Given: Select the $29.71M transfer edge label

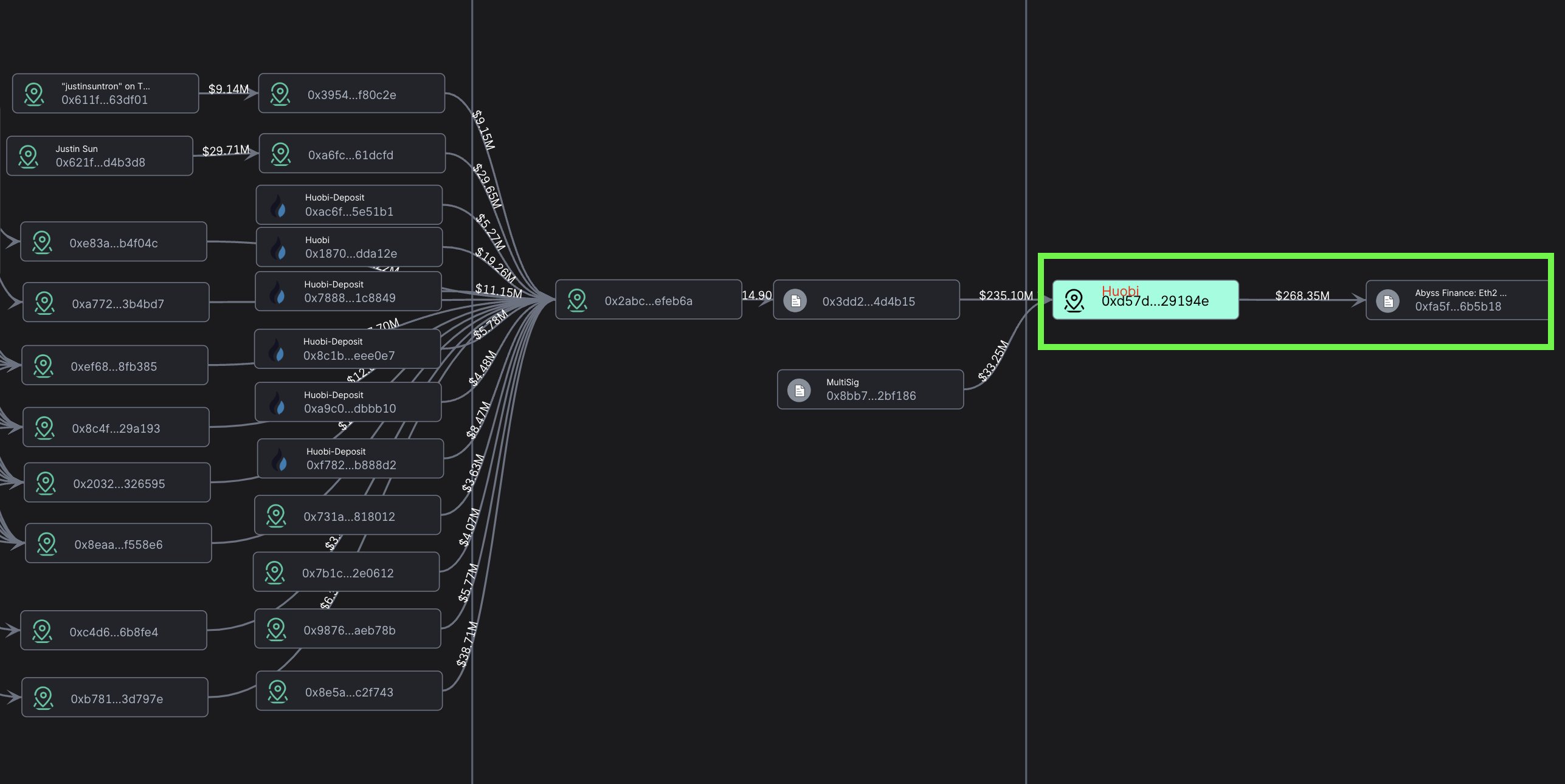Looking at the screenshot, I should pyautogui.click(x=226, y=150).
